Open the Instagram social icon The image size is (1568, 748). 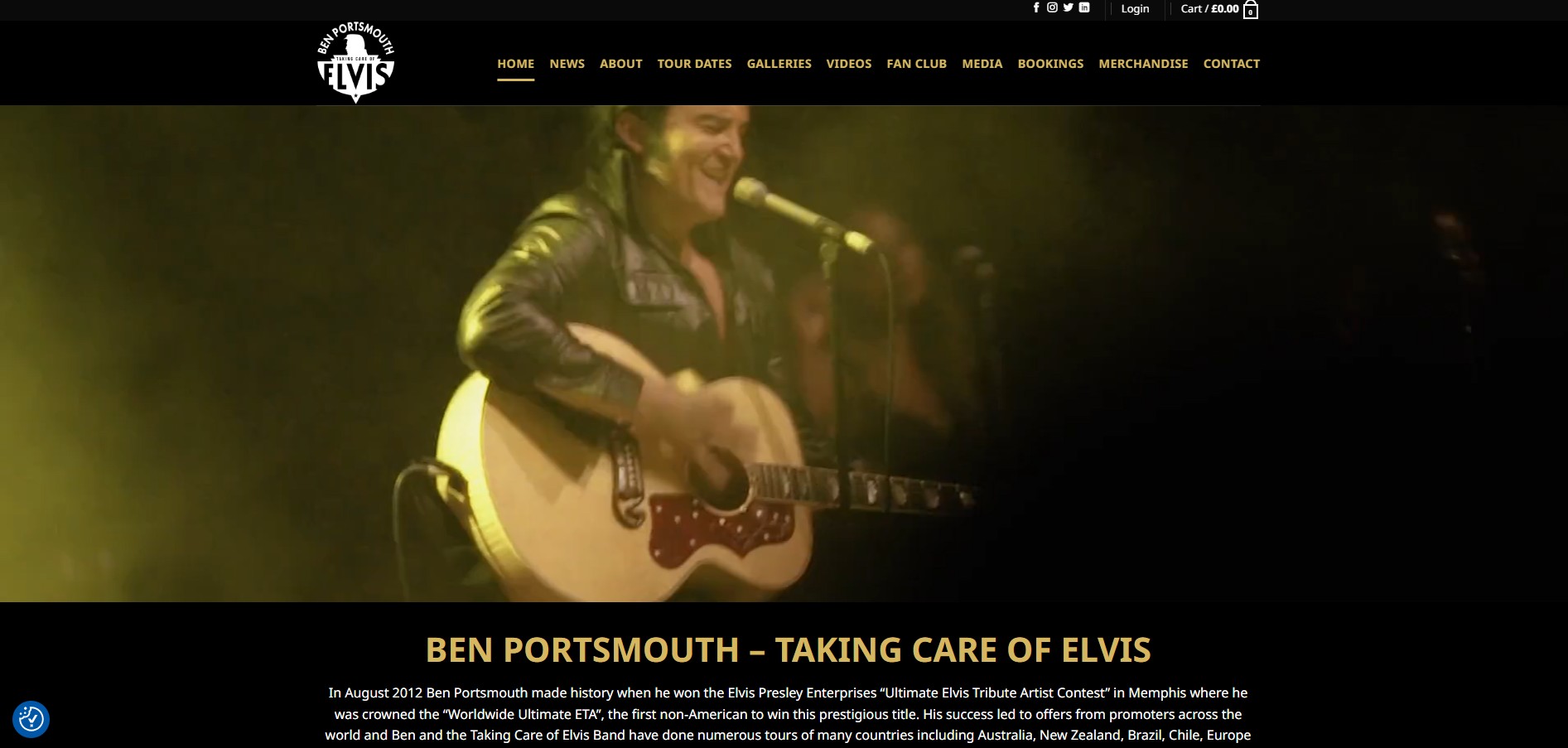1052,7
